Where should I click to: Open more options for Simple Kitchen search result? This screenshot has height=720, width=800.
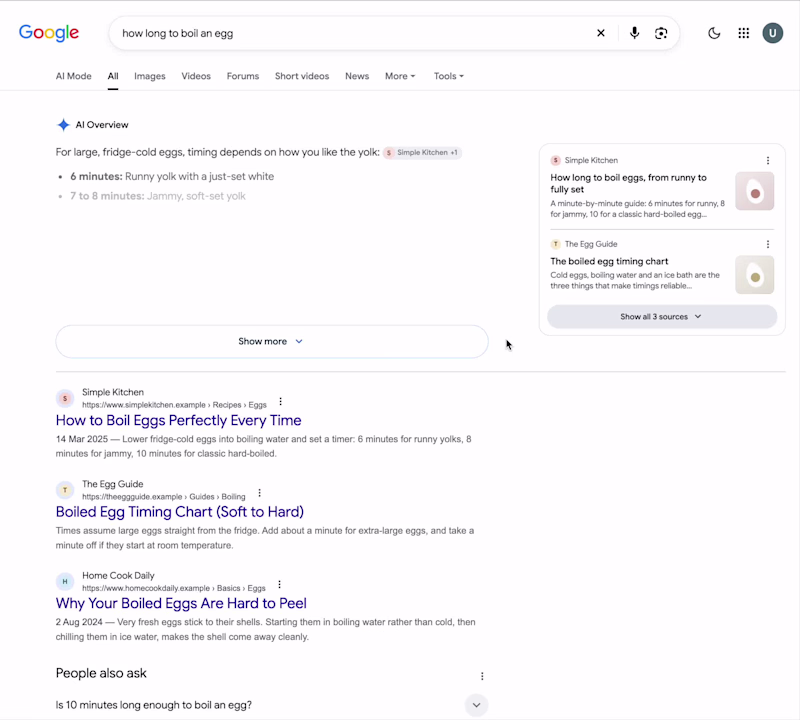coord(280,402)
